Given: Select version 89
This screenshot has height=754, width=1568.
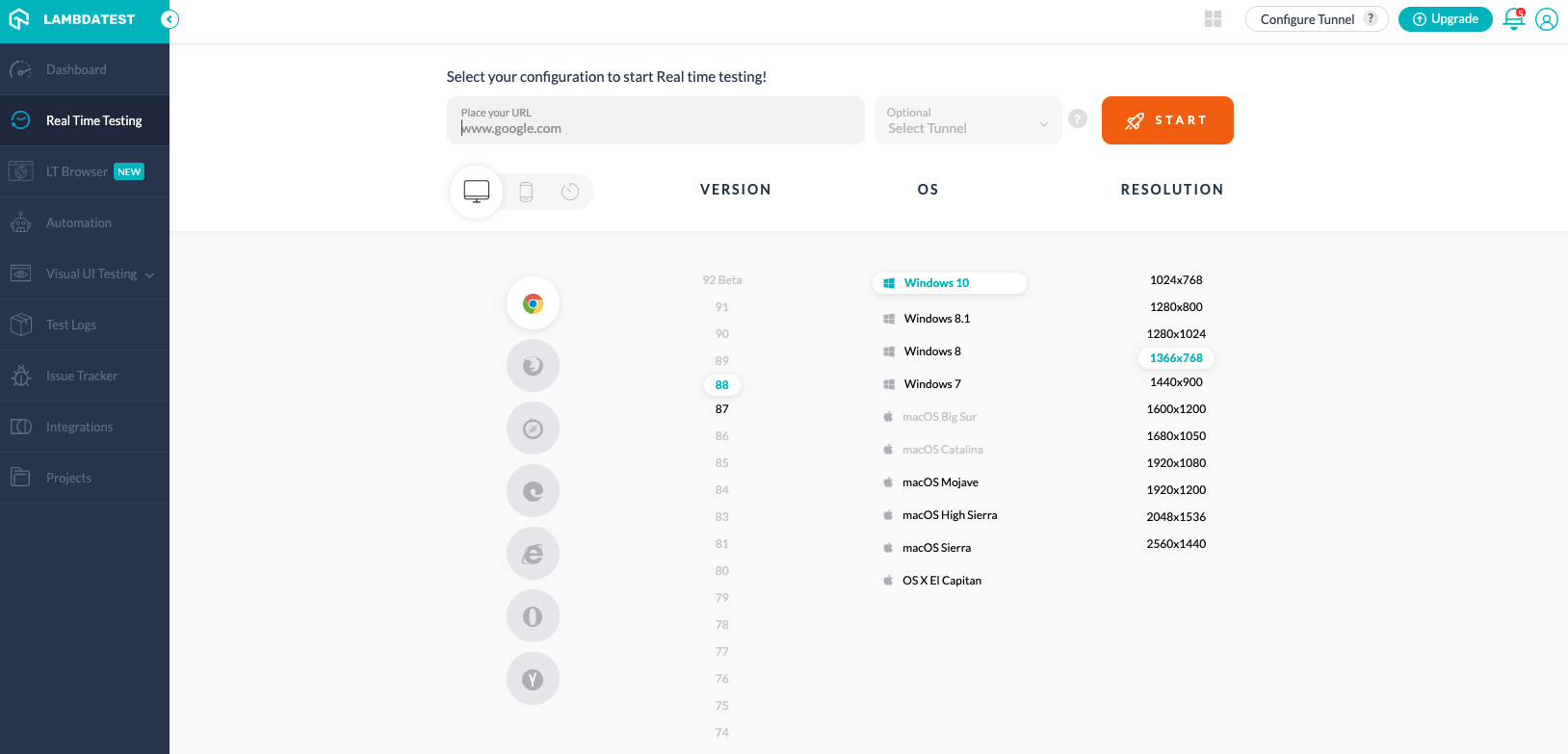Looking at the screenshot, I should 722,361.
